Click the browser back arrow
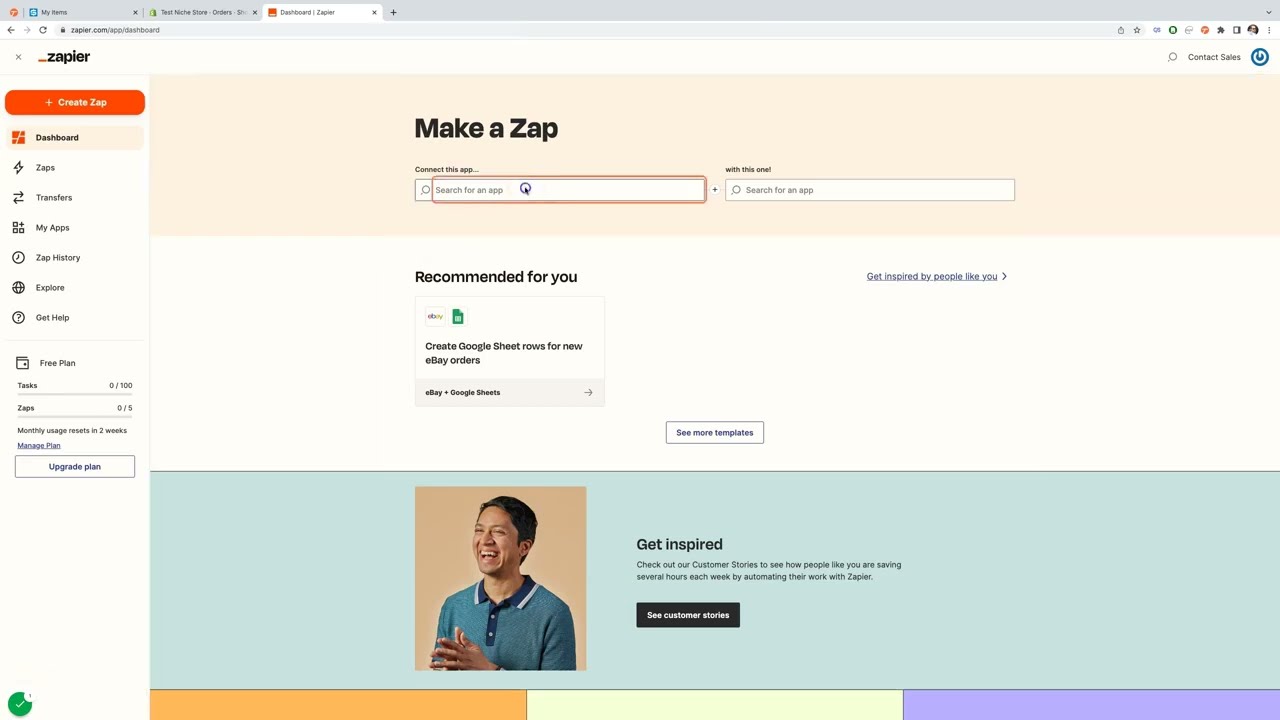The height and width of the screenshot is (720, 1280). [x=11, y=30]
